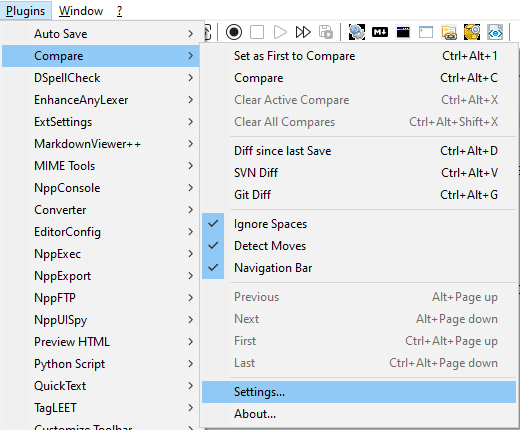The image size is (520, 430).
Task: Toggle the Detect Moves option
Action: 359,246
